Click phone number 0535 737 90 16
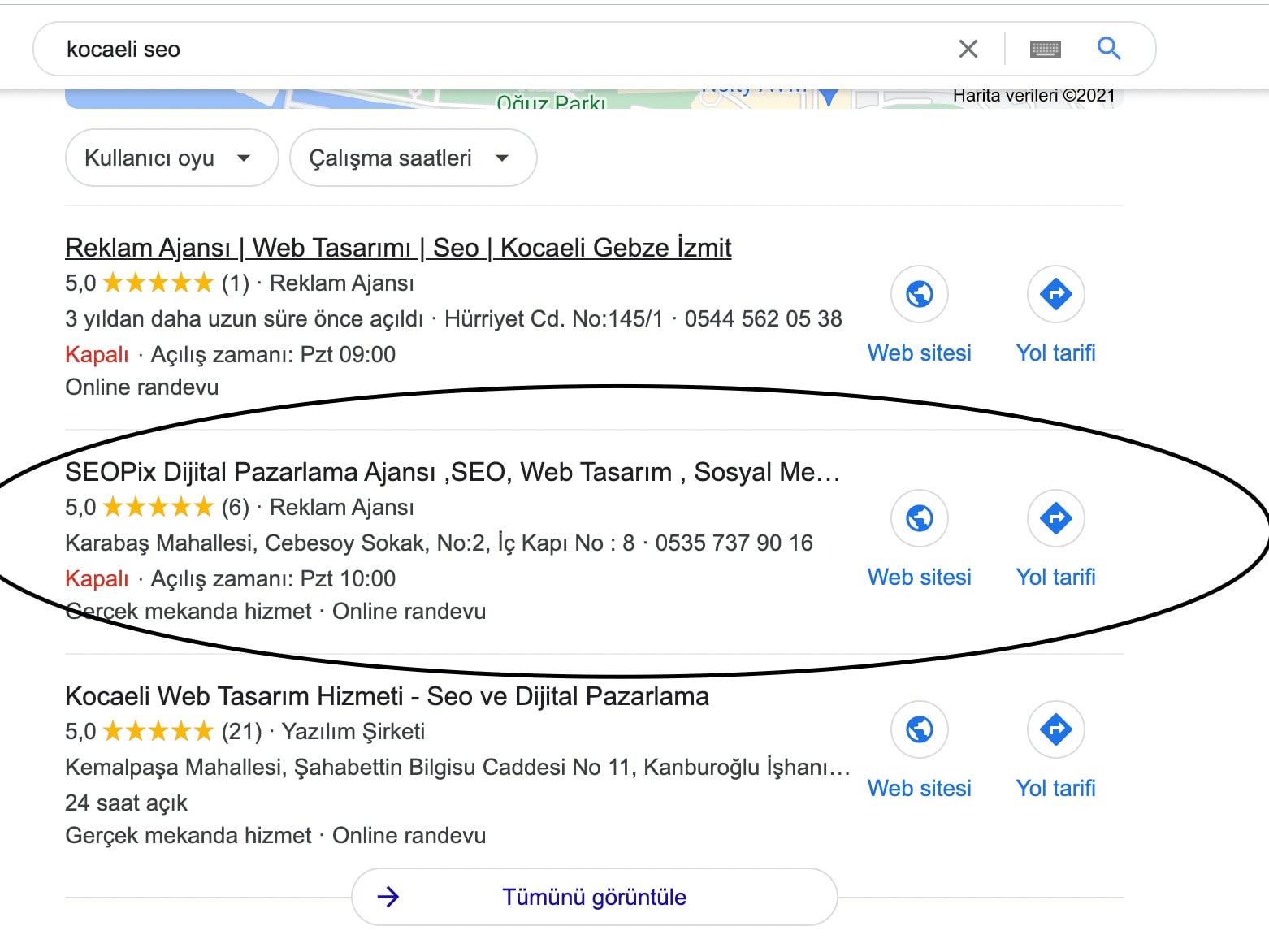The width and height of the screenshot is (1269, 952). point(734,543)
